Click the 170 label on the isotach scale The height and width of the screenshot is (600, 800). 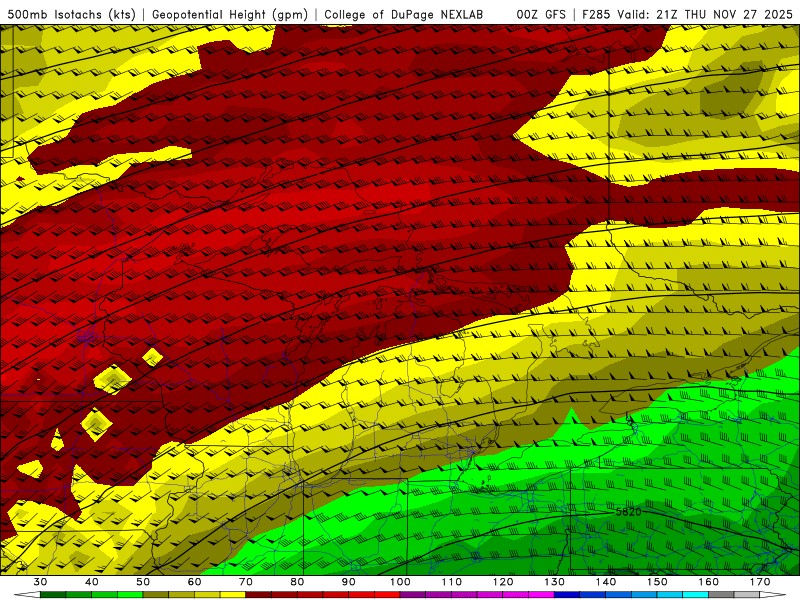pos(760,582)
